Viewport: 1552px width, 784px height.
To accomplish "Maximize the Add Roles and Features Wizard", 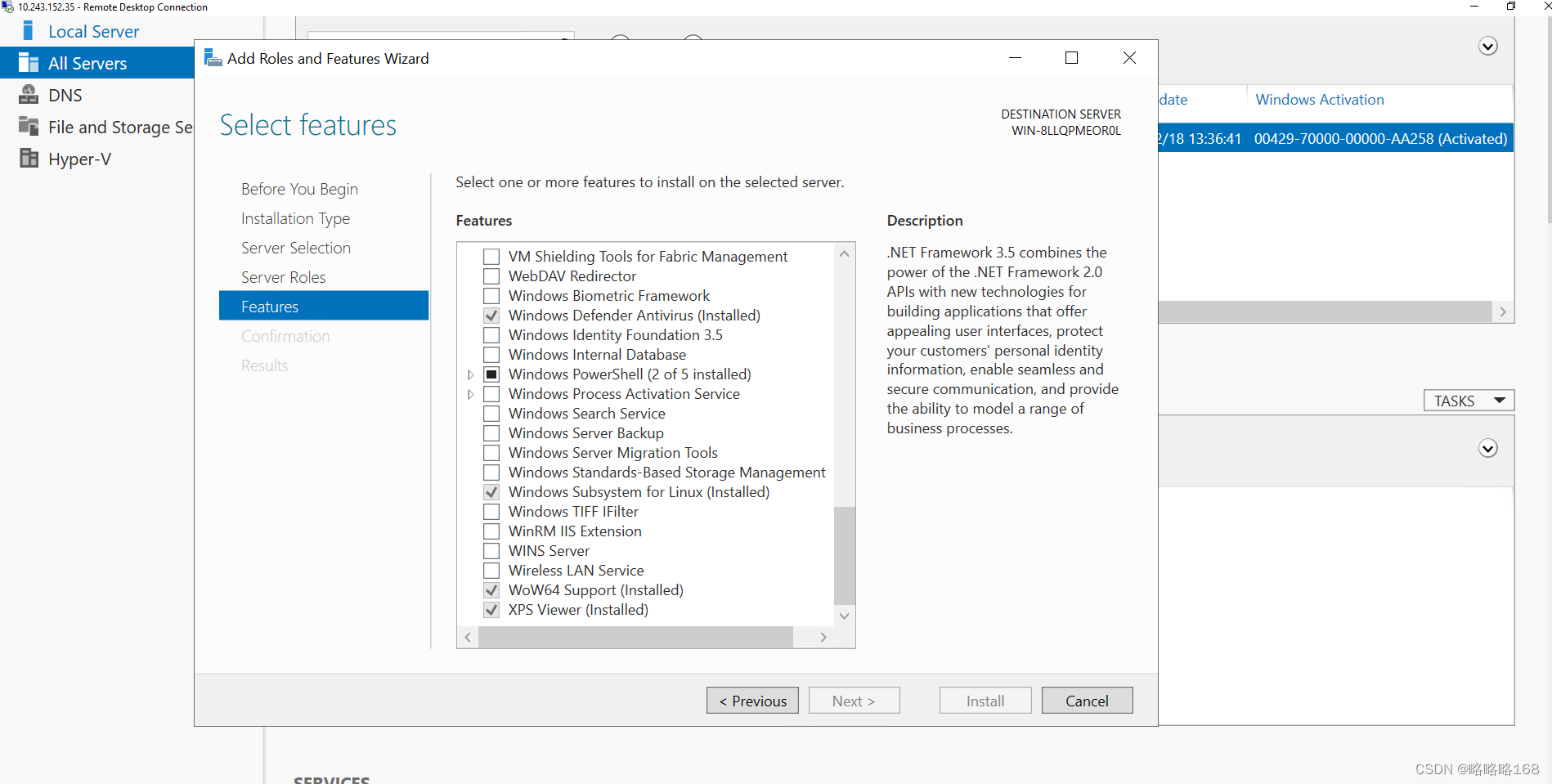I will coord(1071,58).
